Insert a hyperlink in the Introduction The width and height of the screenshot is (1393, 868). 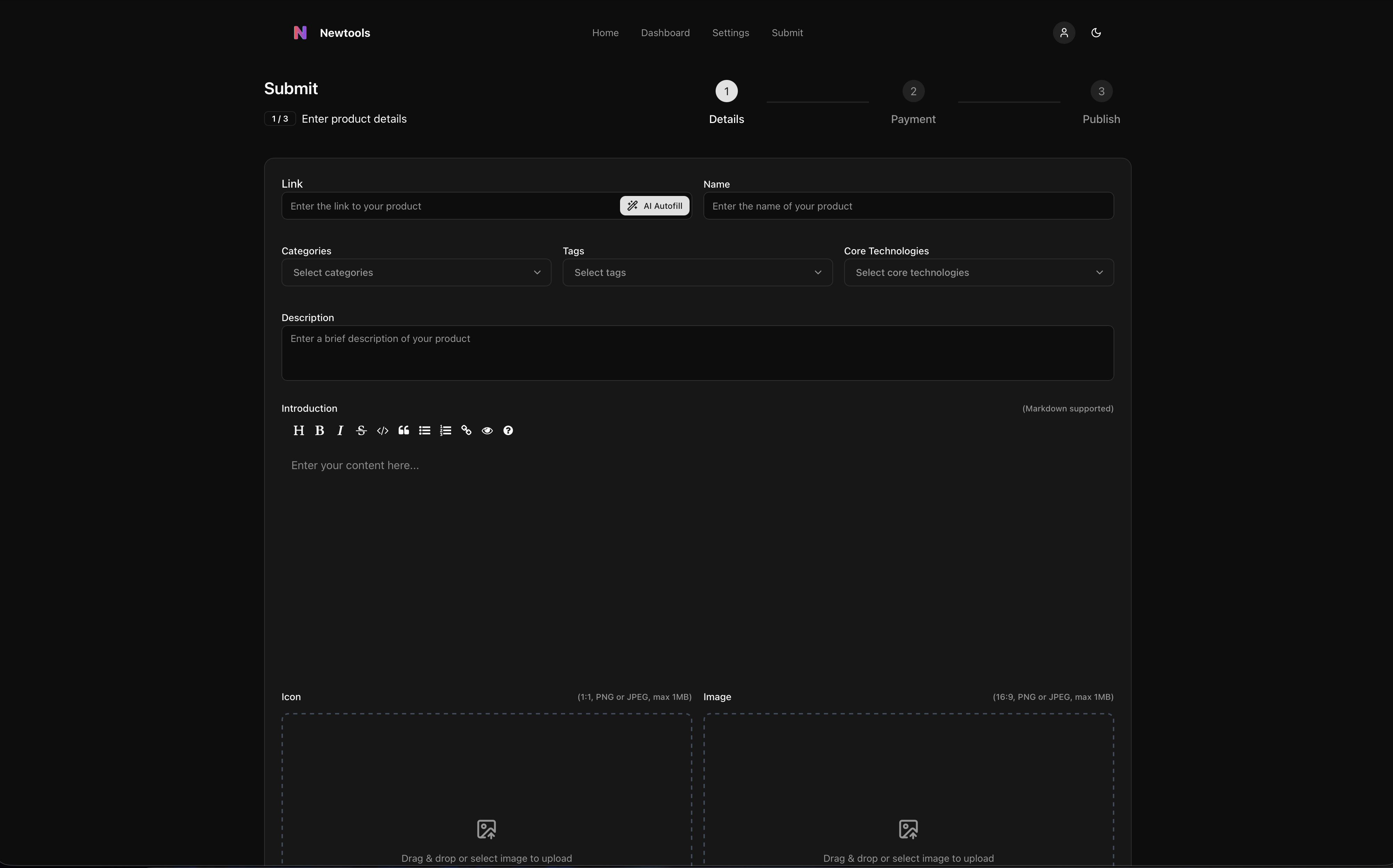[x=466, y=430]
